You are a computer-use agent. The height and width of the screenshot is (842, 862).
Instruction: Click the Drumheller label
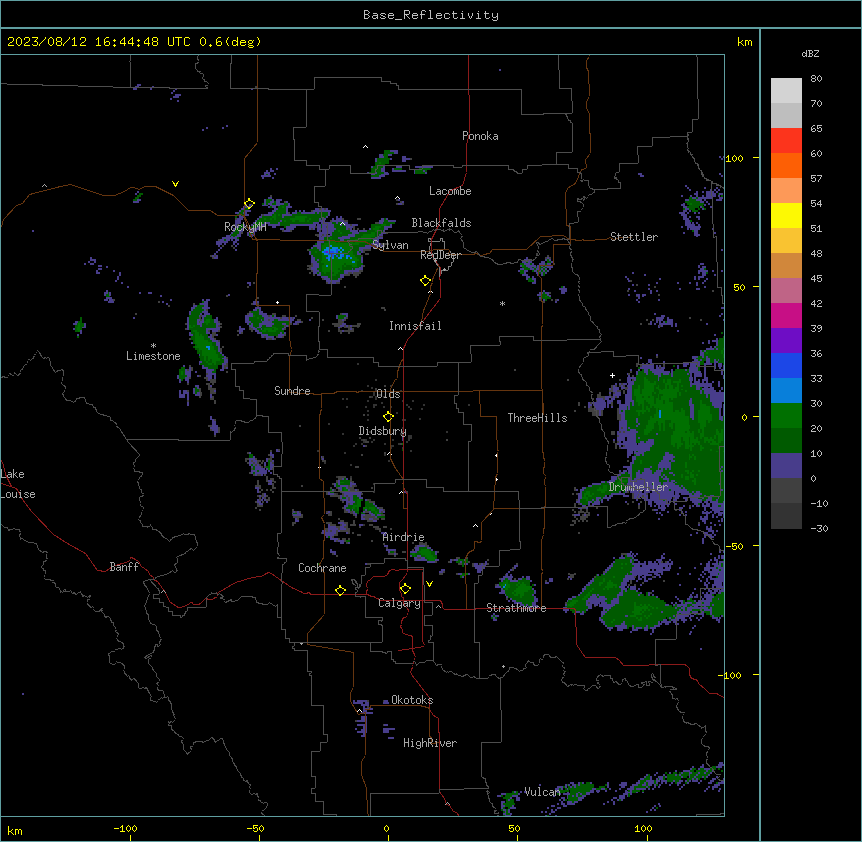point(638,487)
